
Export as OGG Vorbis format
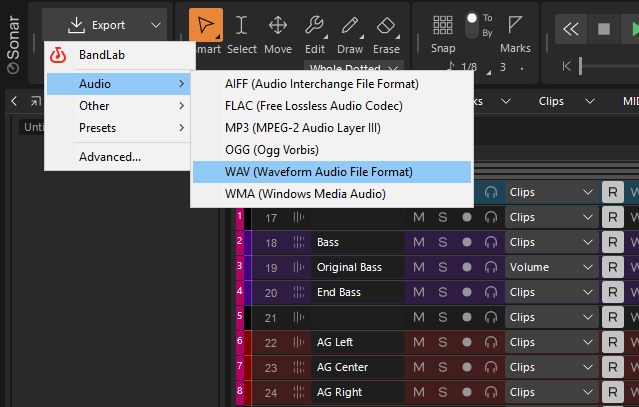pyautogui.click(x=332, y=150)
